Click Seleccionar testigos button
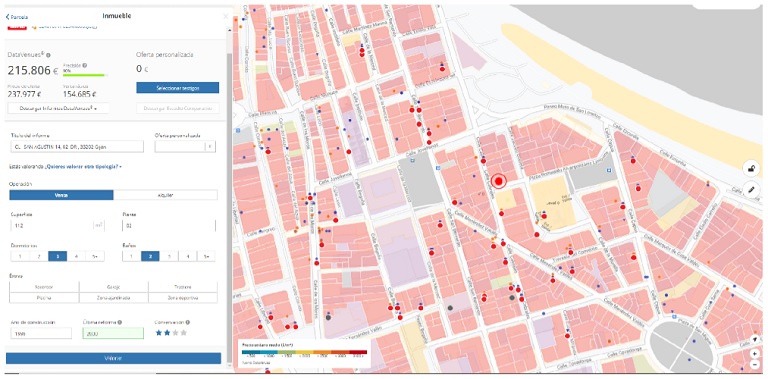Screen dimensions: 768x379 (177, 88)
